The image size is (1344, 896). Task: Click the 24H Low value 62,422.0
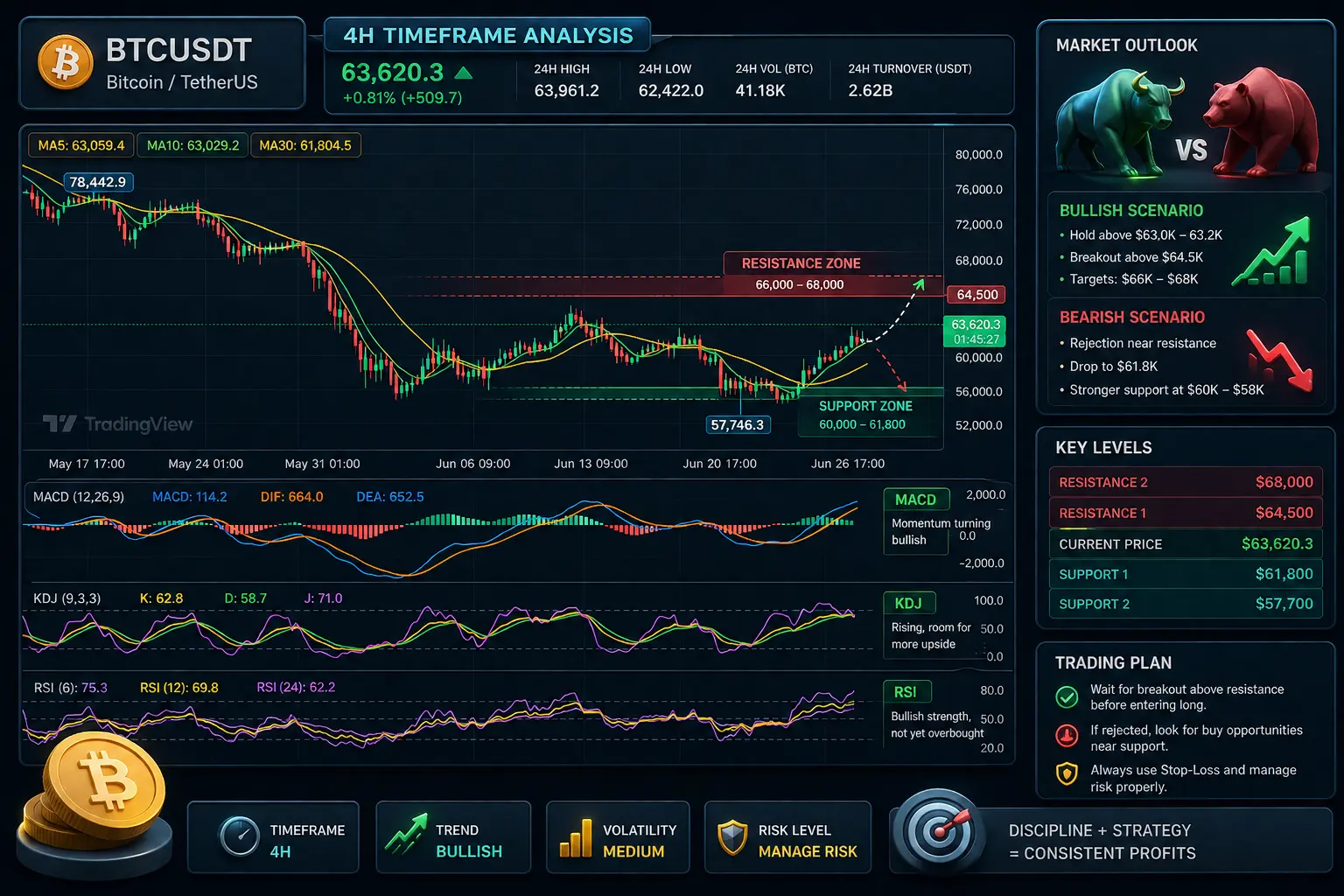[x=670, y=90]
